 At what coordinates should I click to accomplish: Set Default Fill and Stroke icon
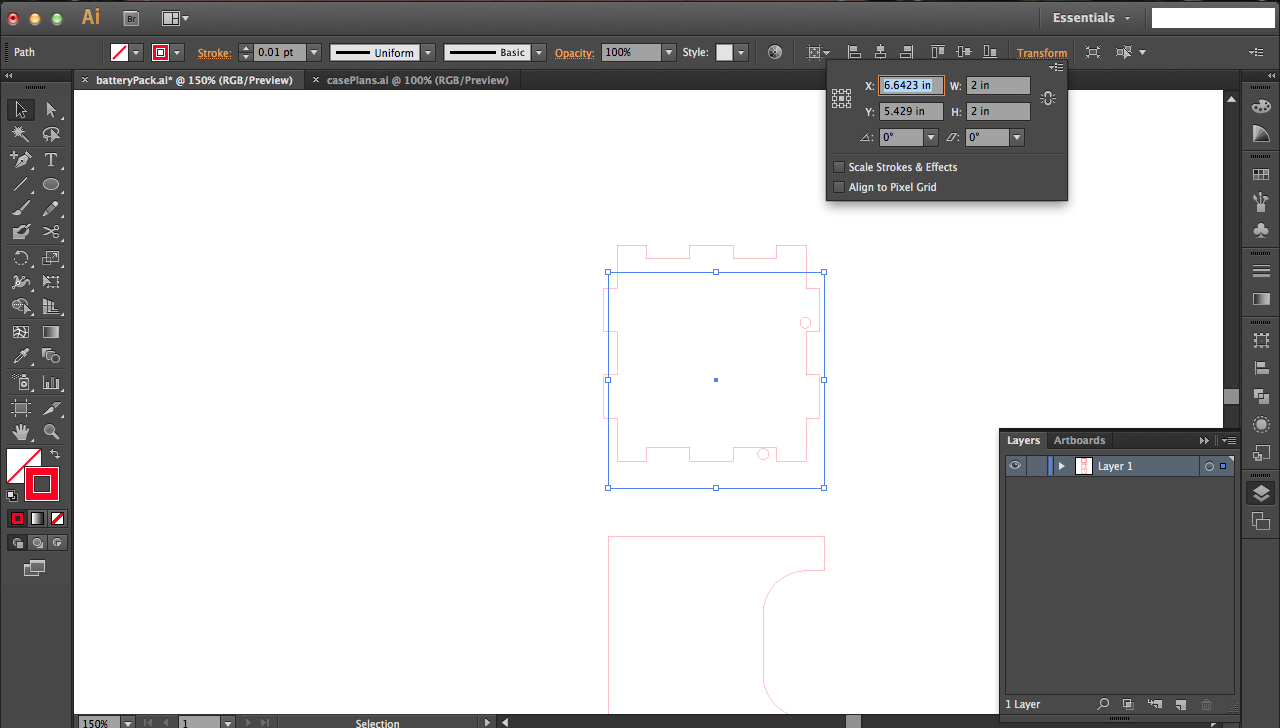point(12,495)
